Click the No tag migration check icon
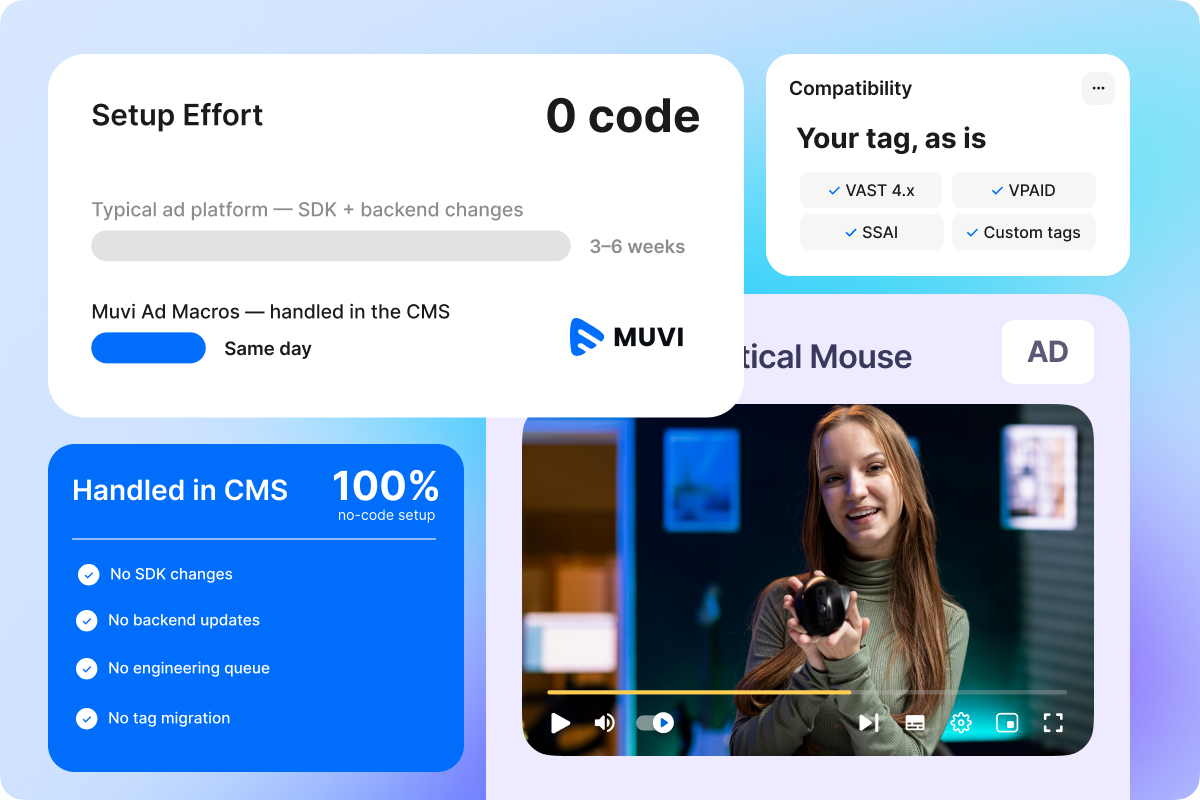The image size is (1200, 800). (87, 718)
